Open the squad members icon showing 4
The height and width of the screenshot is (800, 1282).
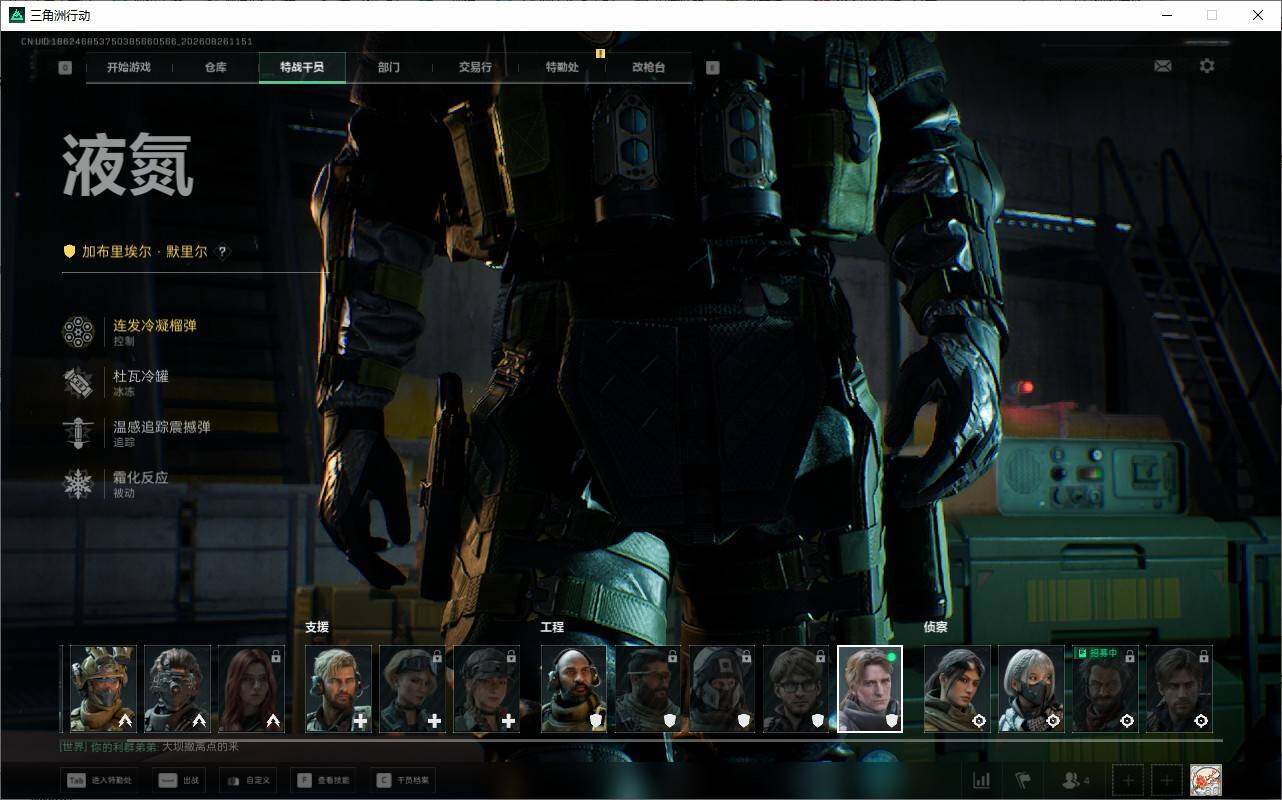coord(1076,780)
